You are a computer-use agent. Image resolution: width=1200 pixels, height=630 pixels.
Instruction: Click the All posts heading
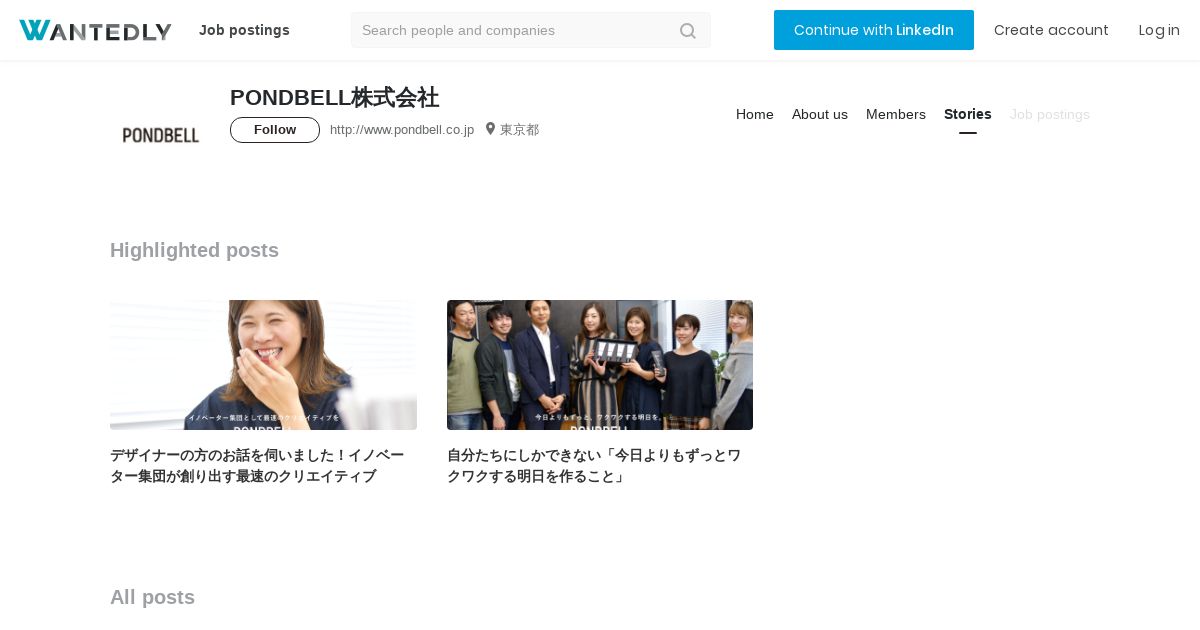point(152,597)
